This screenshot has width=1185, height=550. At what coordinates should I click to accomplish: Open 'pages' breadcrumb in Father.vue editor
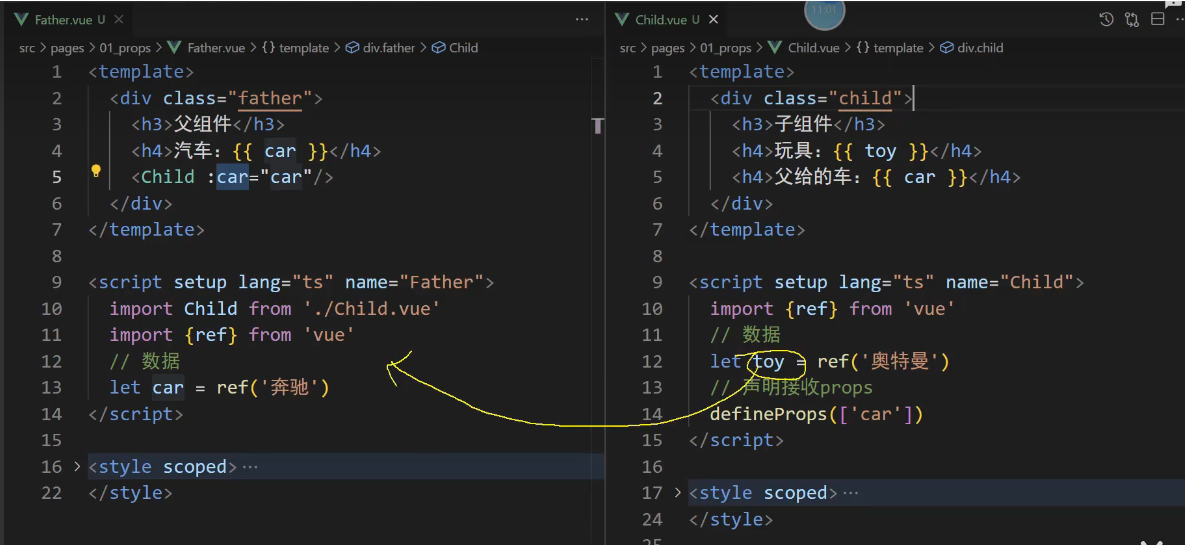tap(67, 48)
